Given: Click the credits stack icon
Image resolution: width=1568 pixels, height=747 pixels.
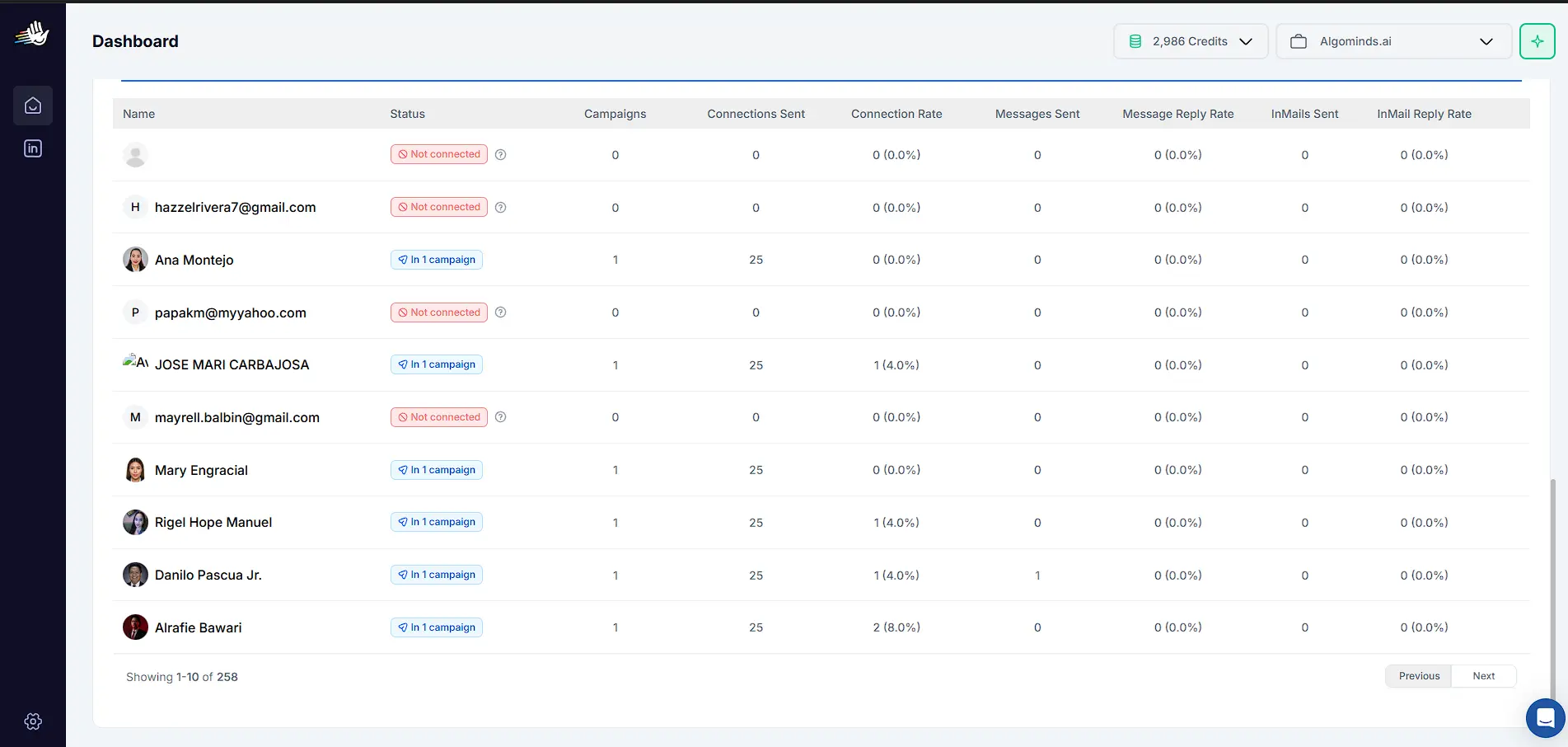Looking at the screenshot, I should click(x=1135, y=41).
